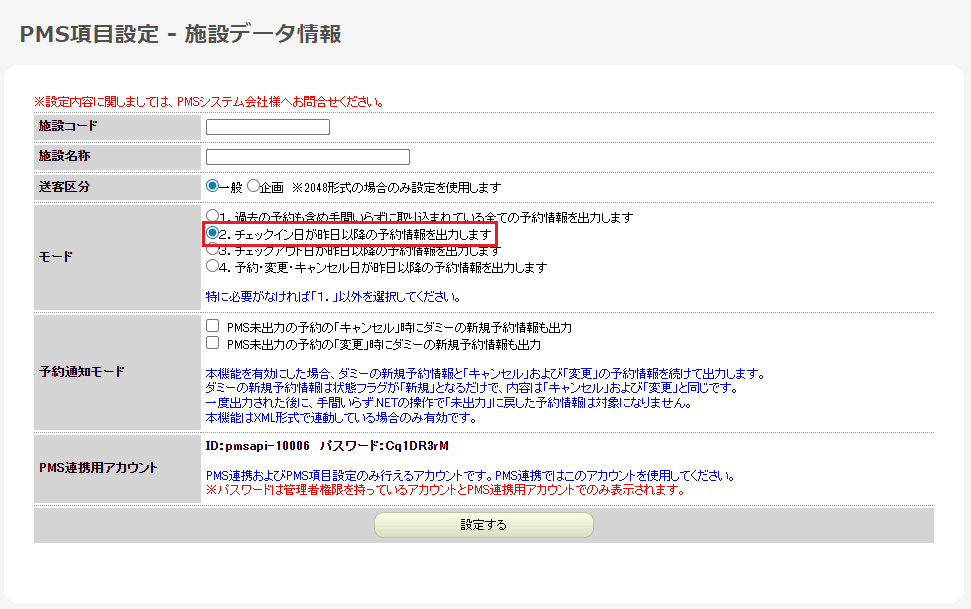Click the 送客区分 row label
The height and width of the screenshot is (609, 971).
(x=65, y=187)
